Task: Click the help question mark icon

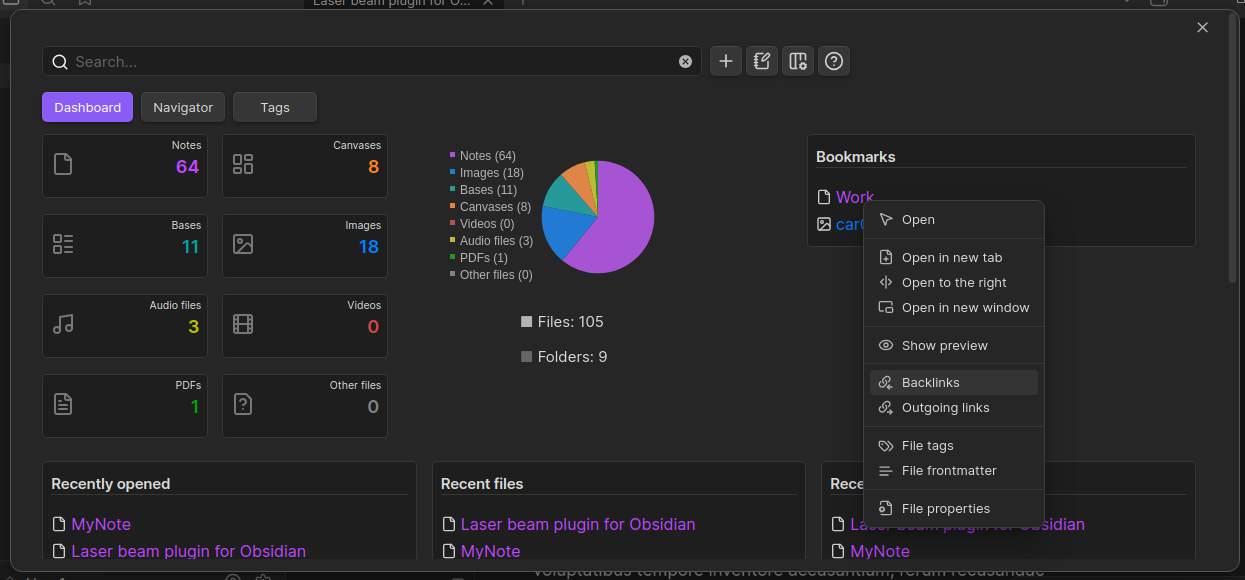Action: pos(833,61)
